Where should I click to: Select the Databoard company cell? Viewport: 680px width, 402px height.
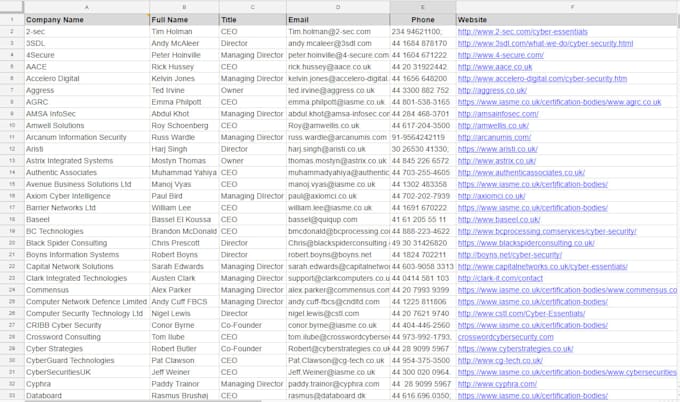click(87, 395)
